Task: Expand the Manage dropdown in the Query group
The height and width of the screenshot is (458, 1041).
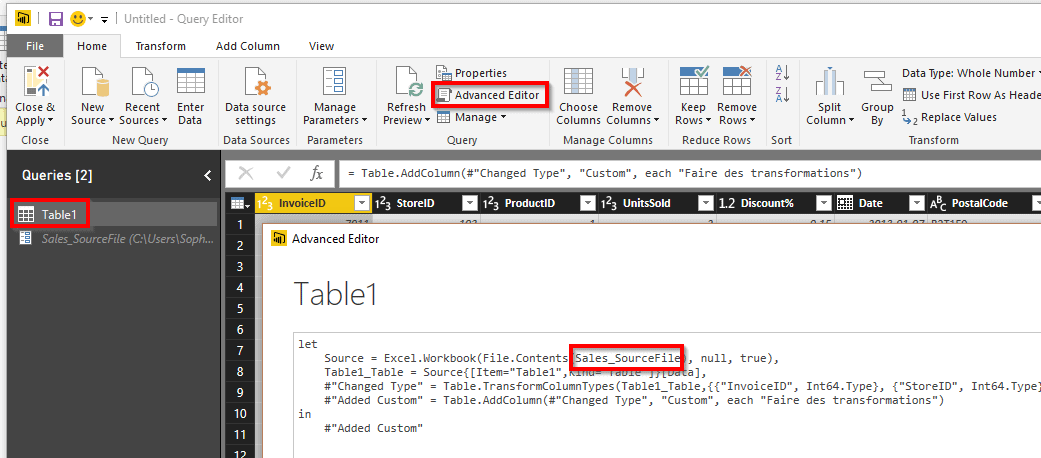Action: [x=503, y=117]
